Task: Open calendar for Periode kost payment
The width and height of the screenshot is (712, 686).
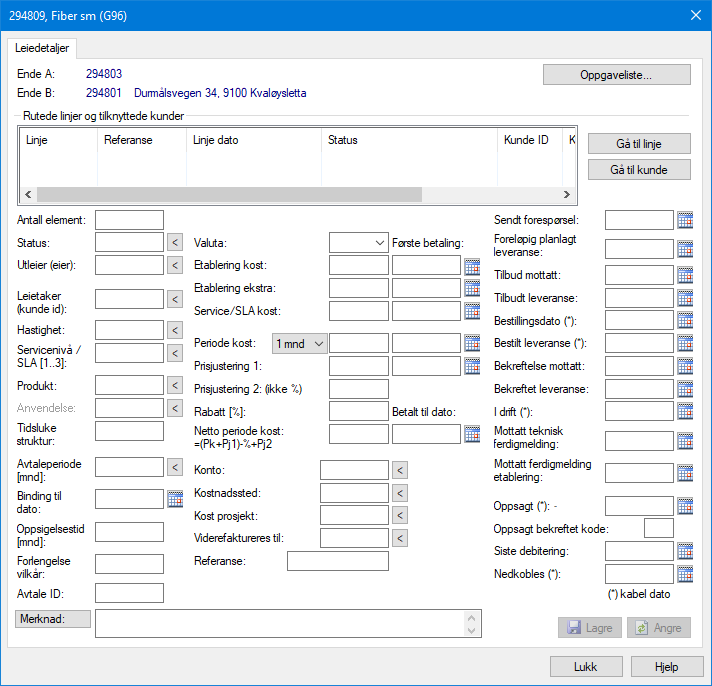Action: [x=472, y=343]
